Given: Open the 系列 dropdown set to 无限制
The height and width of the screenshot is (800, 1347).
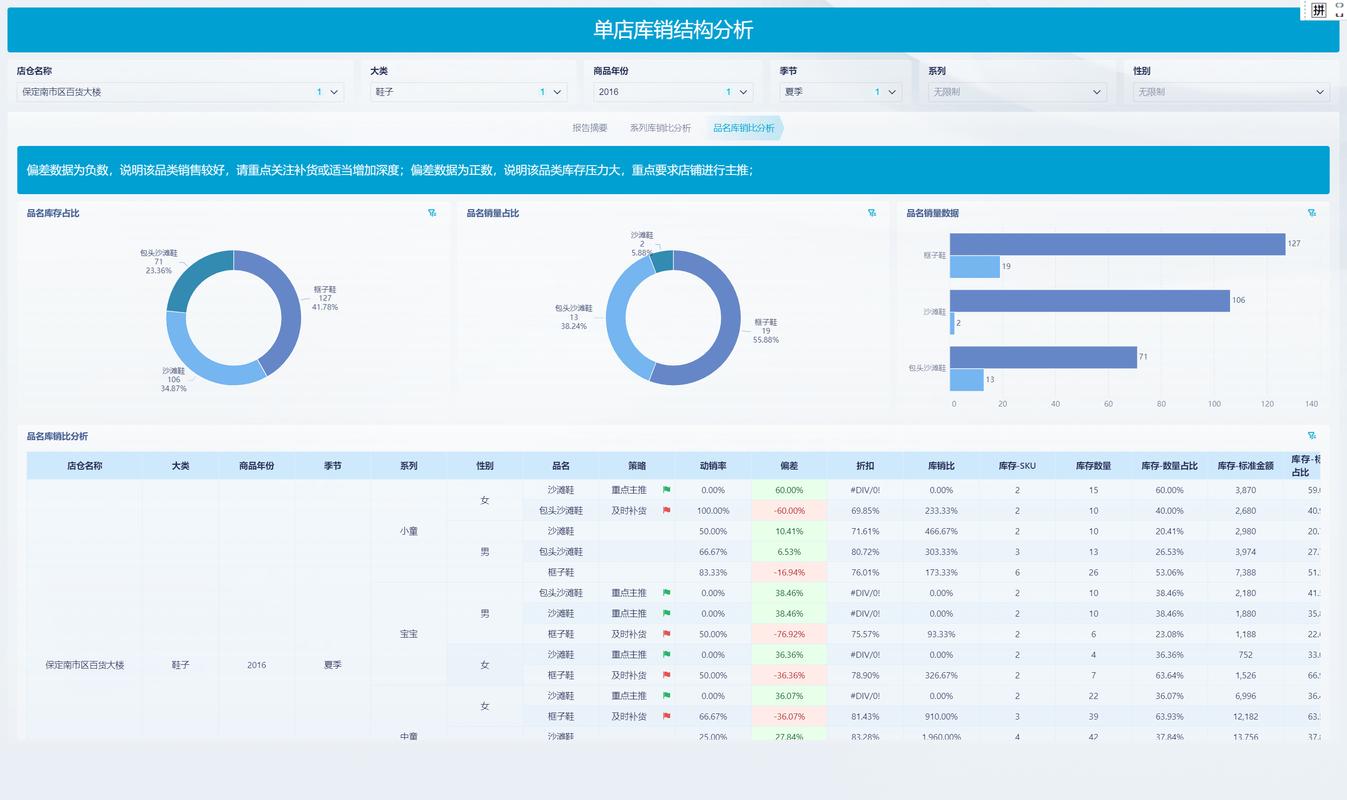Looking at the screenshot, I should pos(1017,92).
